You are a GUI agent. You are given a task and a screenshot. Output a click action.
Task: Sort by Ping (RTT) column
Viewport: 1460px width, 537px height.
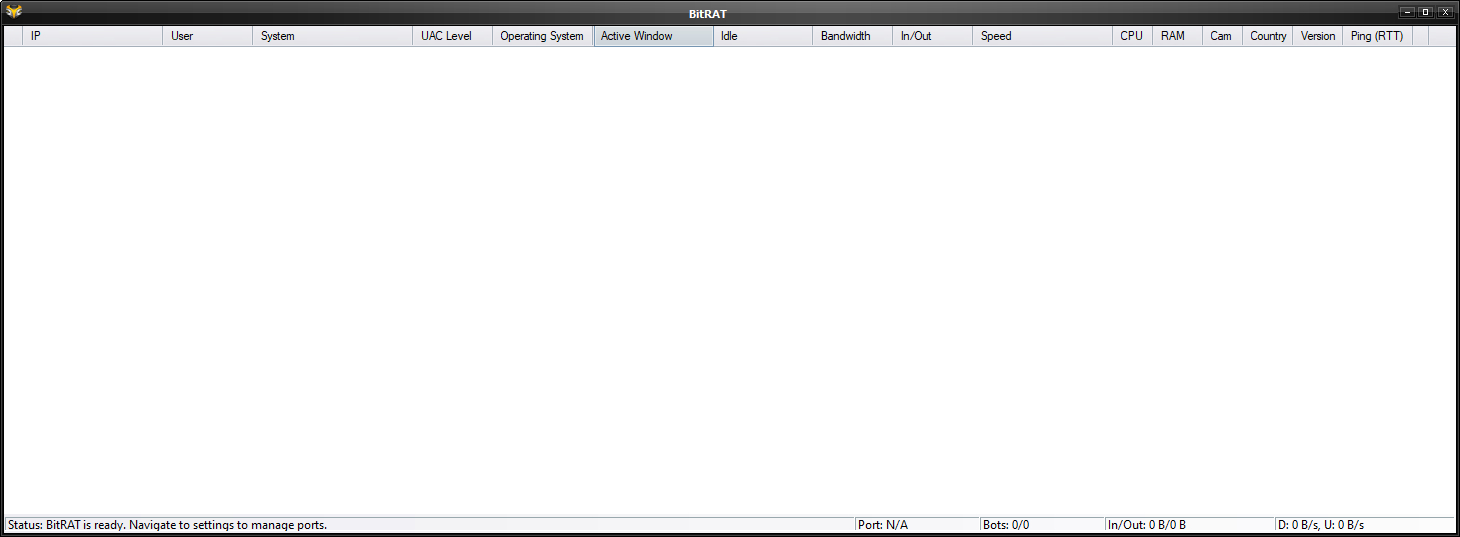tap(1377, 36)
